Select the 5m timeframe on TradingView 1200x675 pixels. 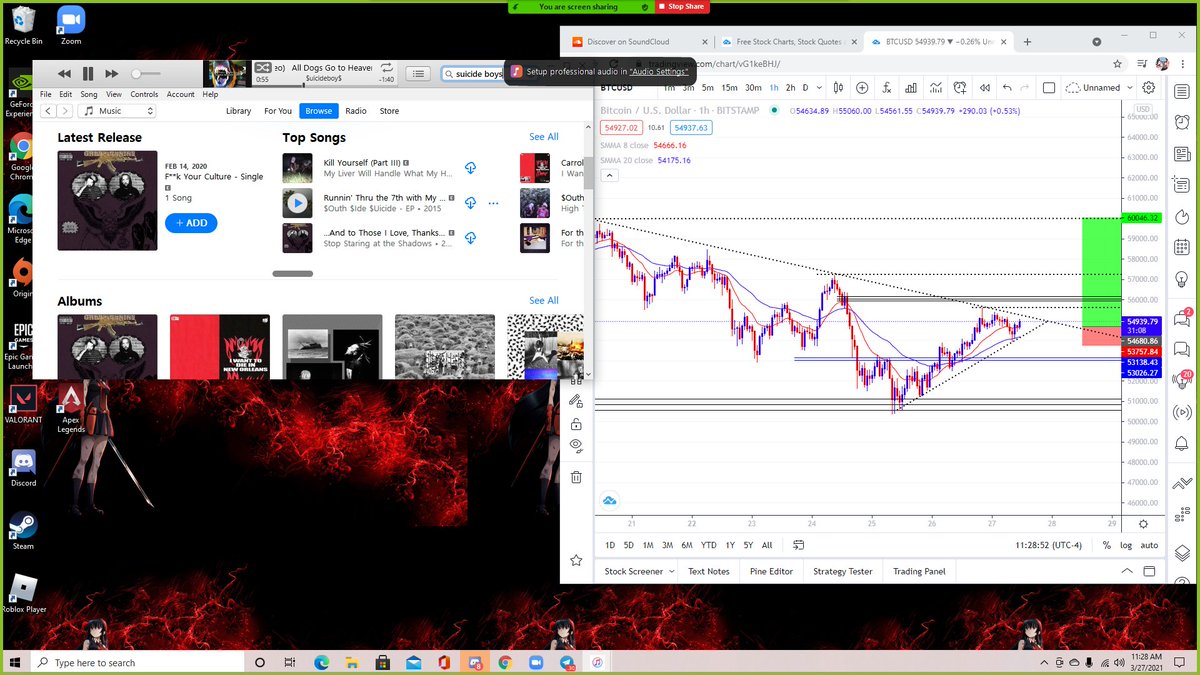coord(708,88)
